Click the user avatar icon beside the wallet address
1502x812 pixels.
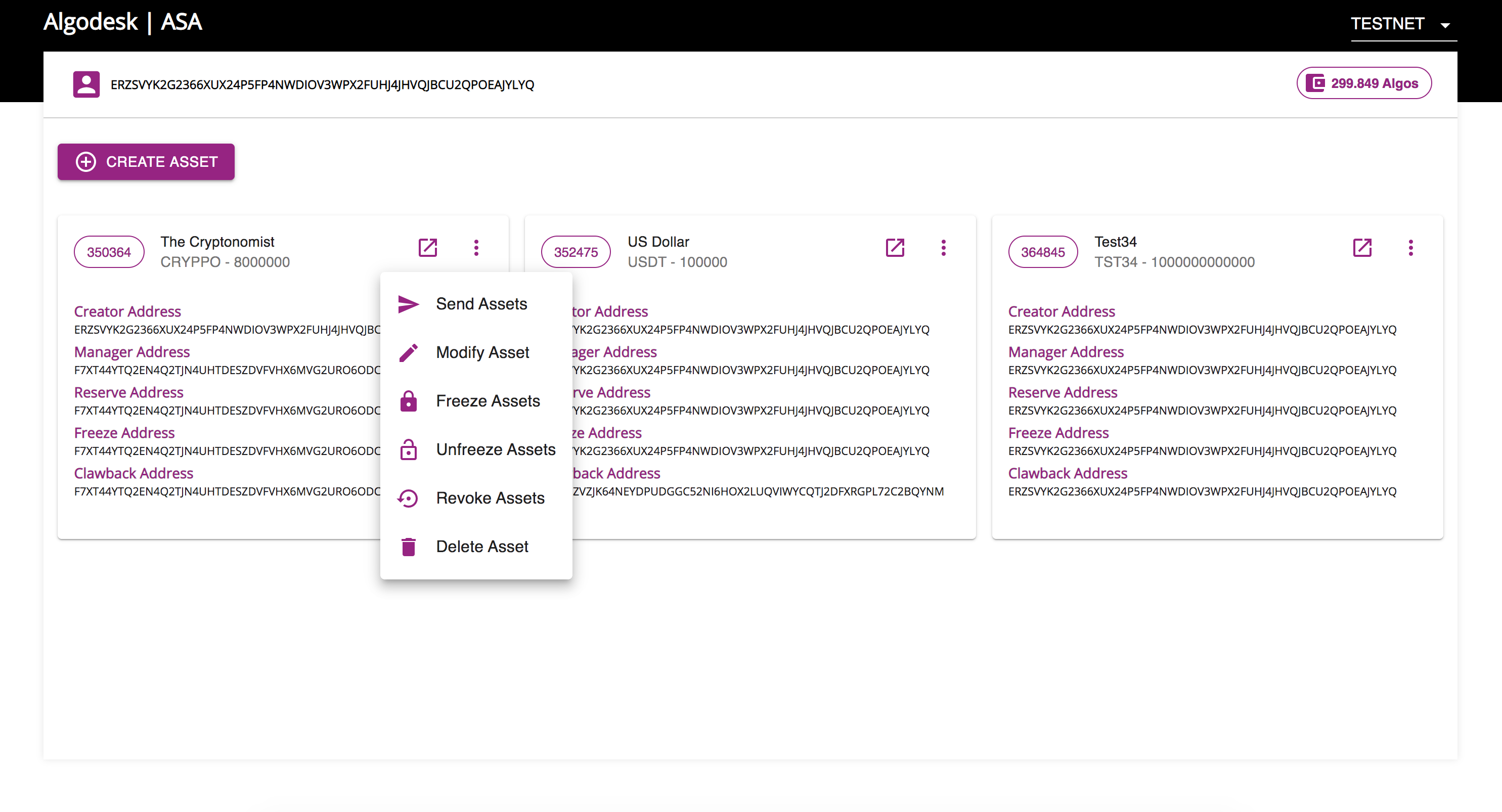click(x=85, y=83)
